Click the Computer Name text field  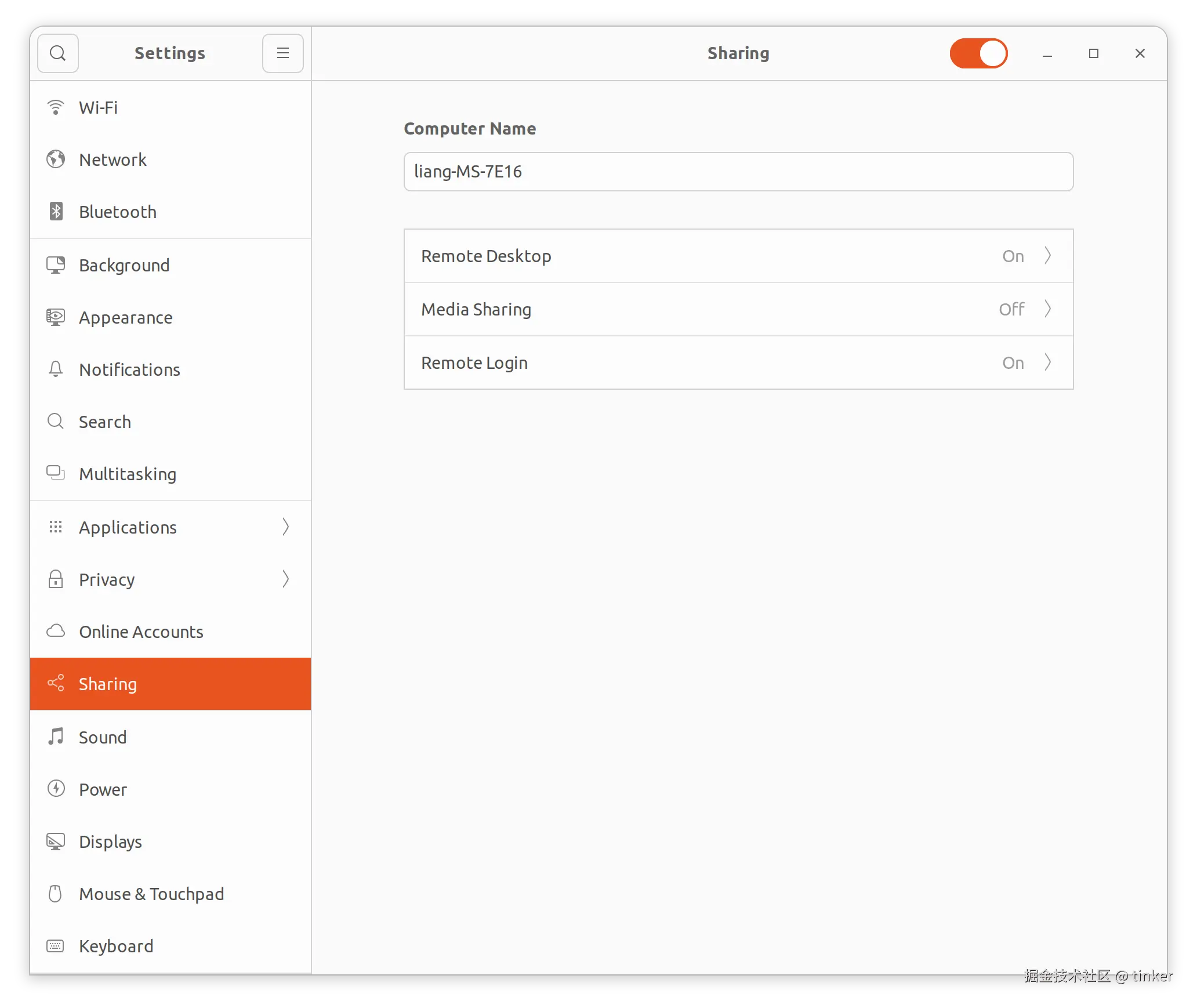point(738,172)
